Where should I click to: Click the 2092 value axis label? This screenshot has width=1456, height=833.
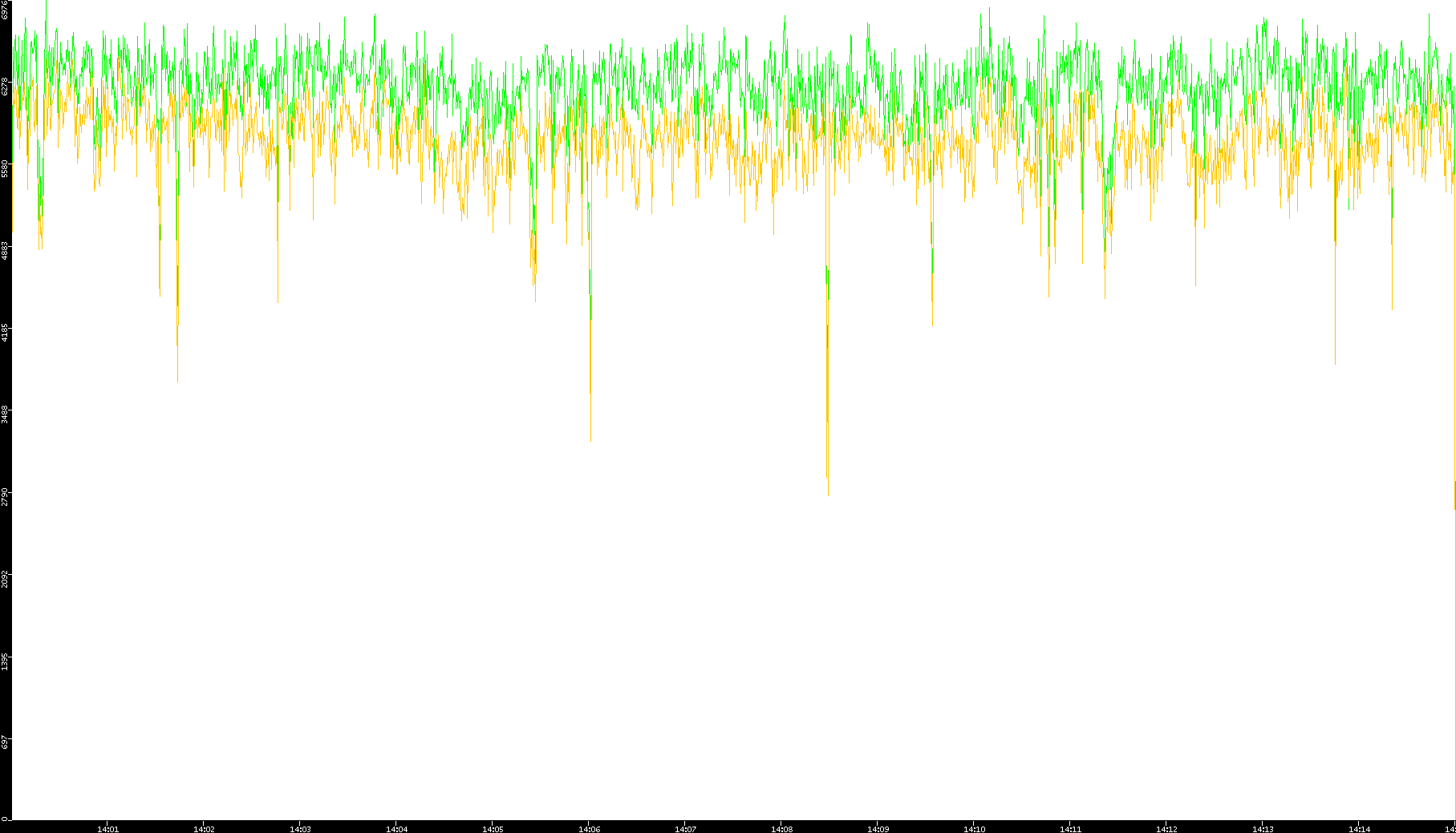[x=5, y=579]
